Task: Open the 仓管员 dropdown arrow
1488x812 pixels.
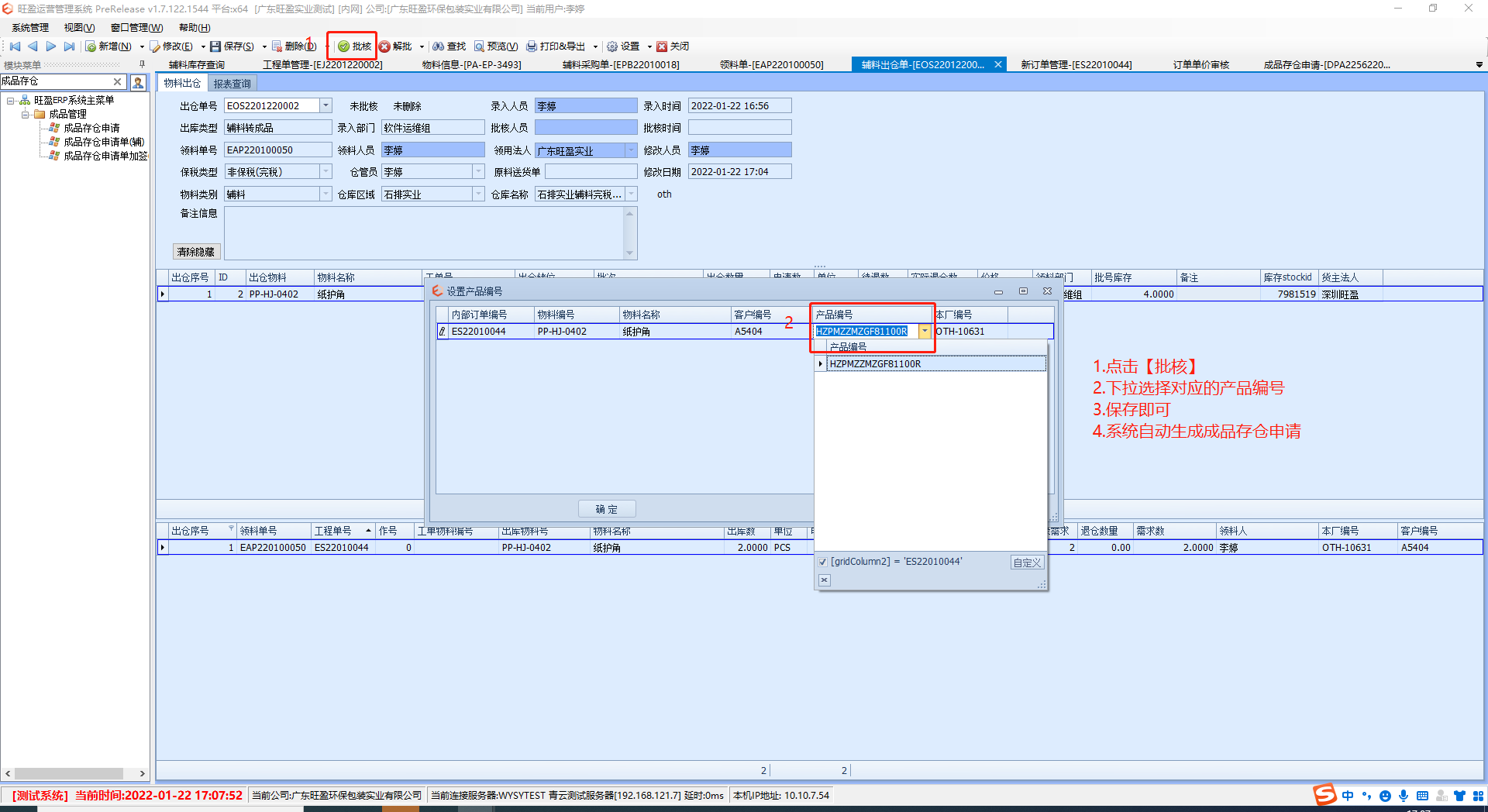Action: coord(478,171)
